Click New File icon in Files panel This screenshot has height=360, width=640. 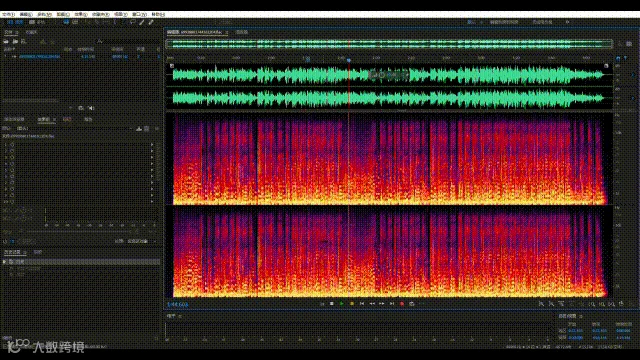(x=23, y=41)
